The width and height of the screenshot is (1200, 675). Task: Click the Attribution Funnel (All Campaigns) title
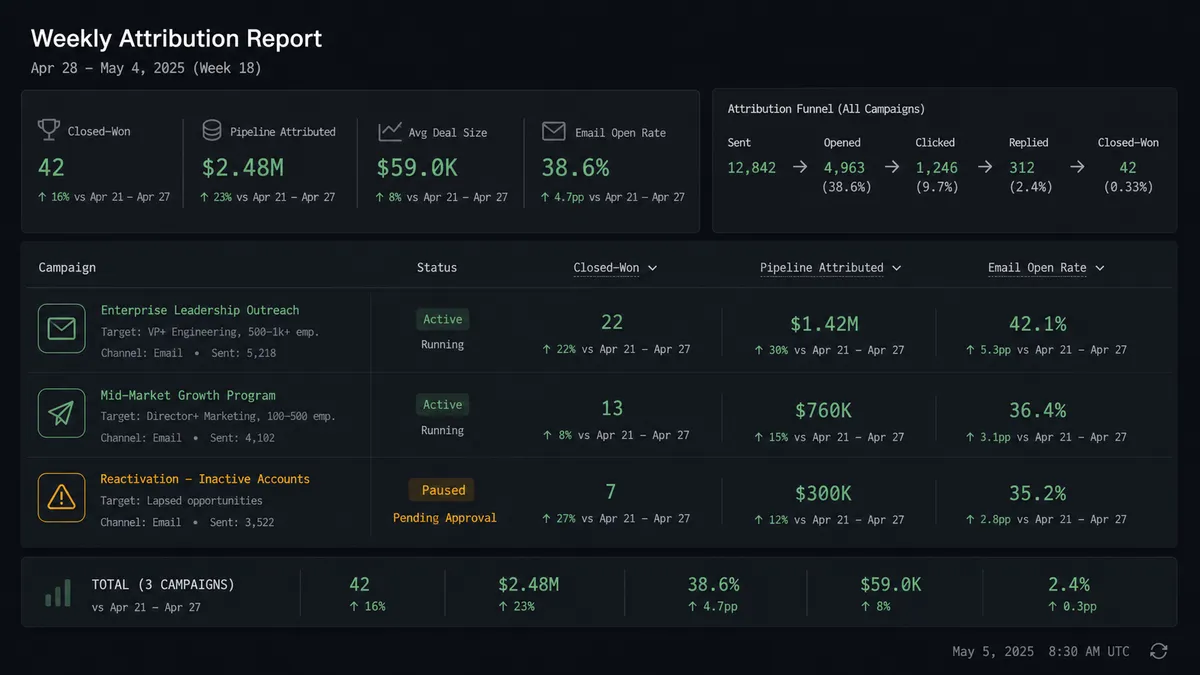(826, 108)
